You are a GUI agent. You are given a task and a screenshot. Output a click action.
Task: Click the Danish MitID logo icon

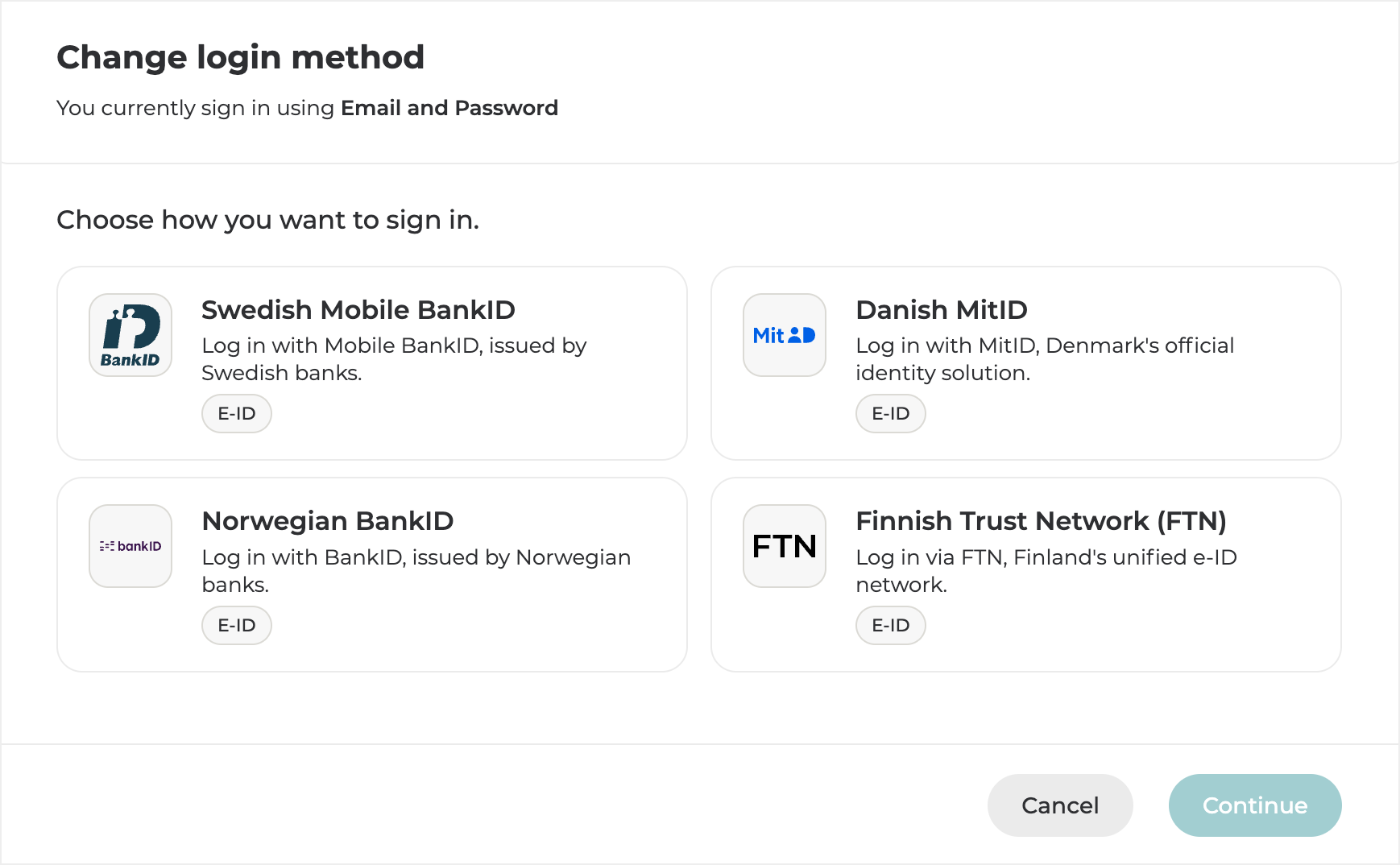[x=784, y=335]
